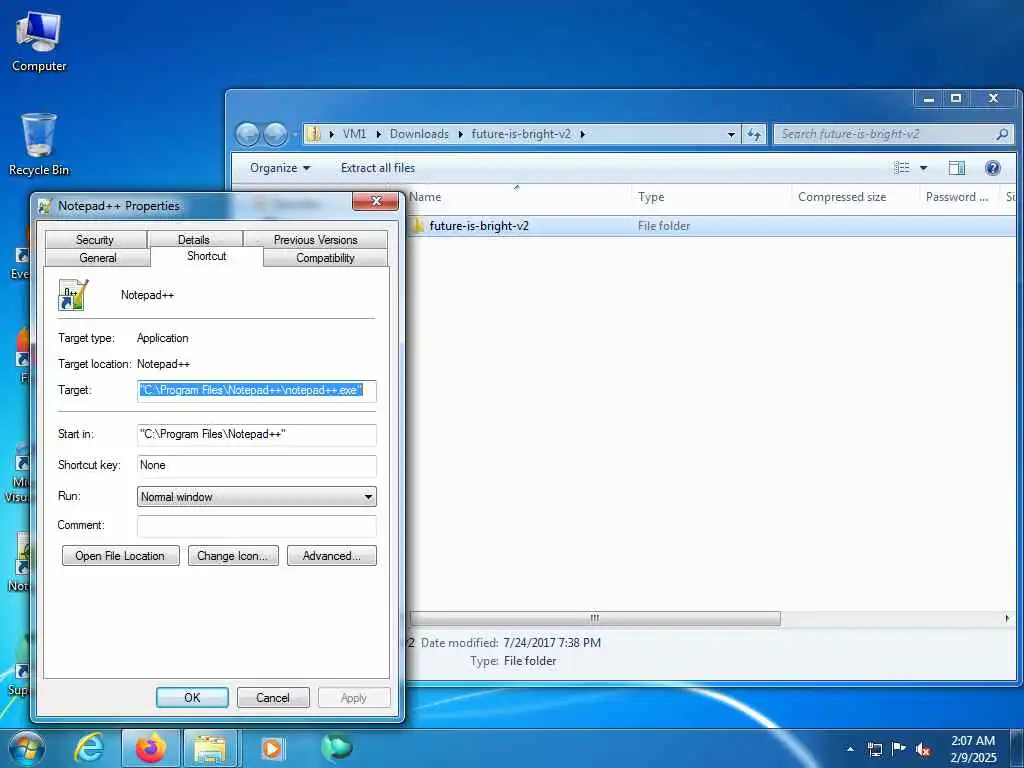Click the Comment field
The width and height of the screenshot is (1024, 768).
point(257,526)
